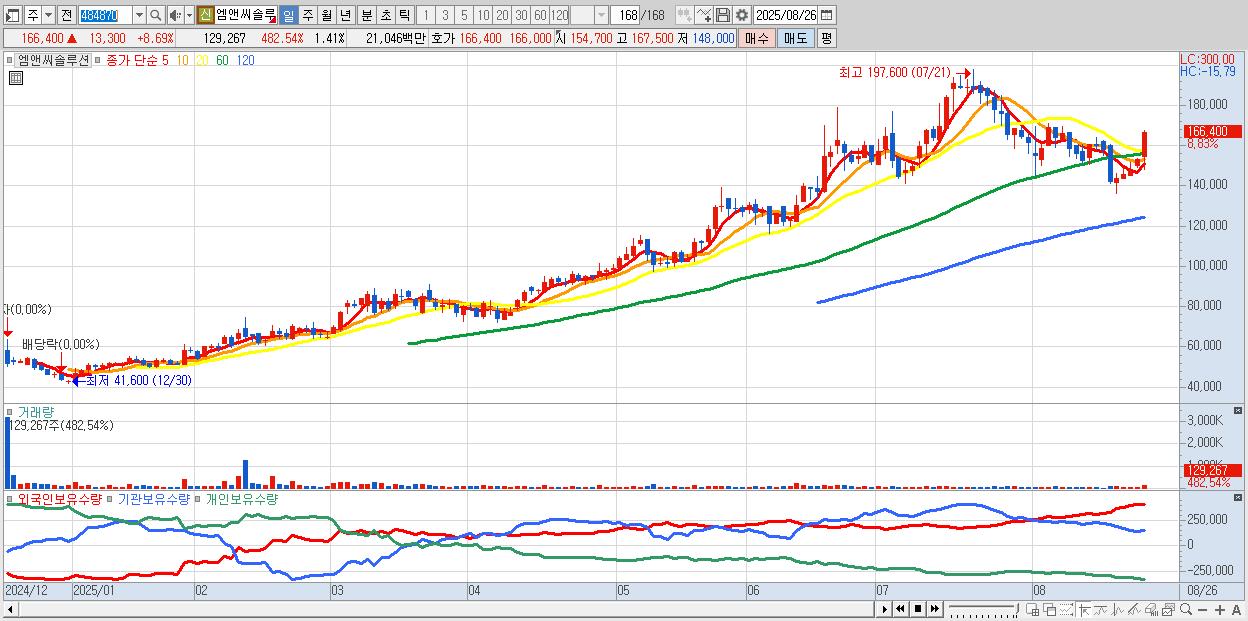Viewport: 1248px width, 621px height.
Task: Switch to weekly 주 period button
Action: click(x=307, y=15)
